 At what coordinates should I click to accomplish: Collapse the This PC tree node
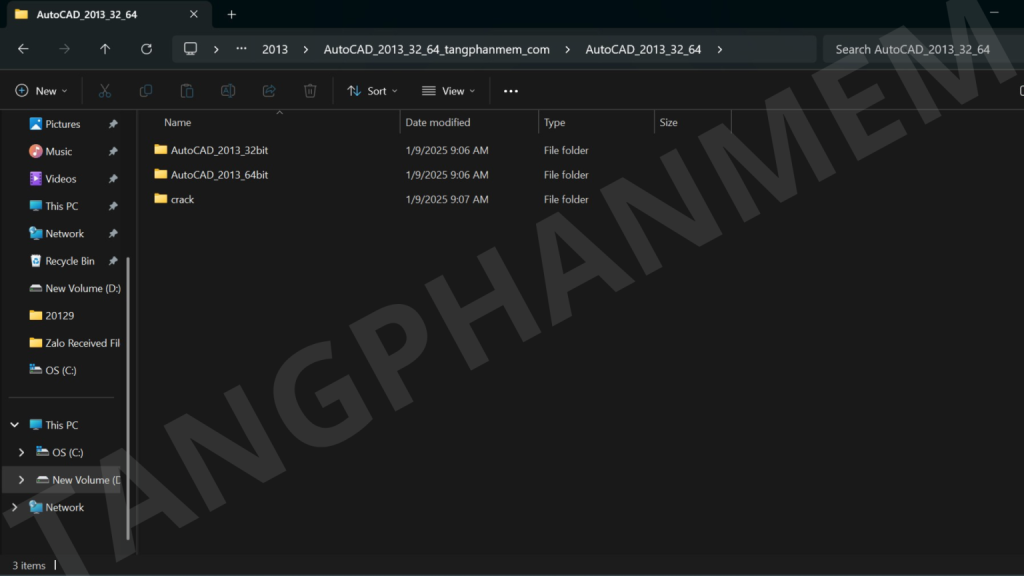14,425
